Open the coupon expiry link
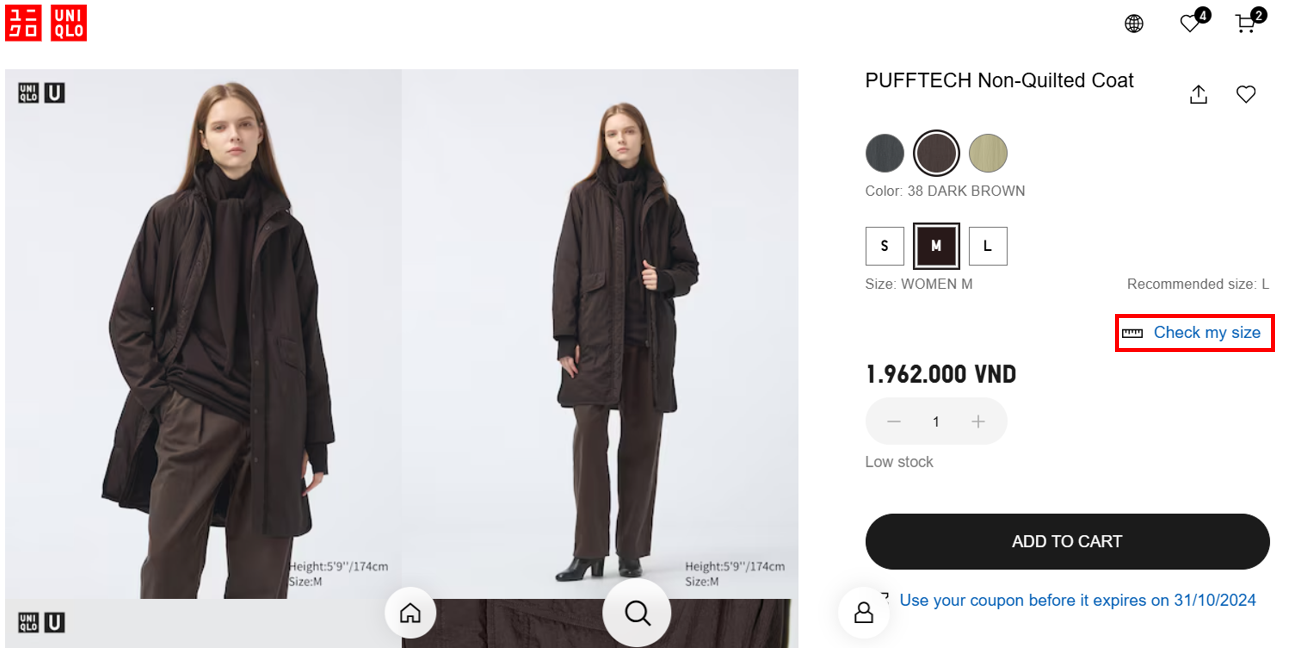Image resolution: width=1291 pixels, height=662 pixels. pyautogui.click(x=1077, y=600)
